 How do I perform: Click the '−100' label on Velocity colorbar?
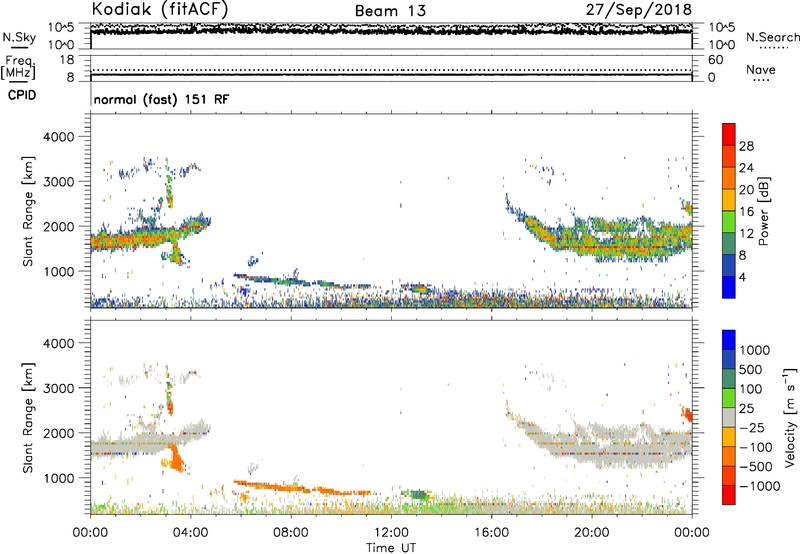756,447
